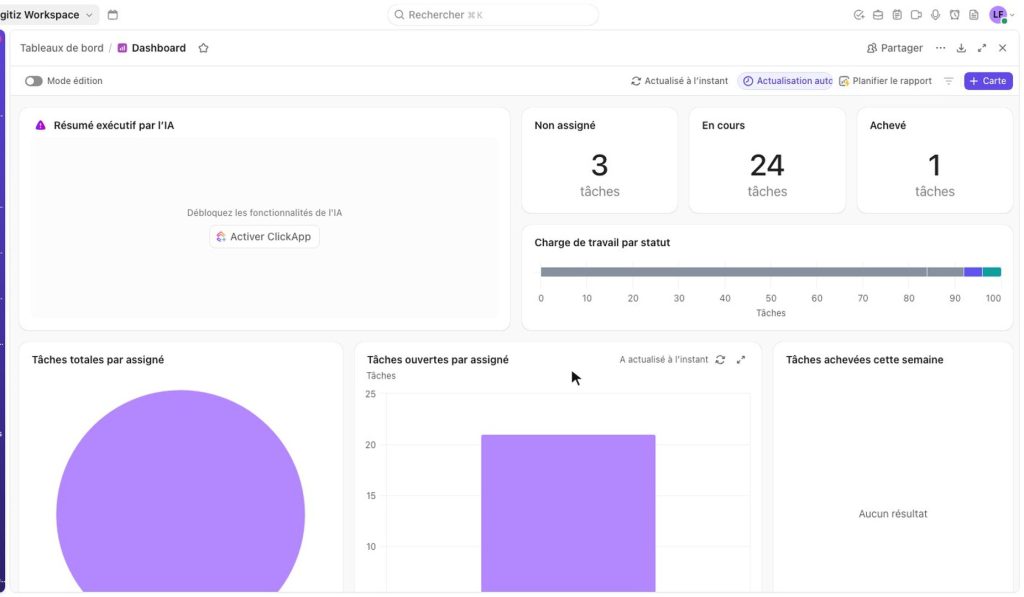This screenshot has width=1024, height=597.
Task: Focus the Rechercher search field
Action: (x=493, y=14)
